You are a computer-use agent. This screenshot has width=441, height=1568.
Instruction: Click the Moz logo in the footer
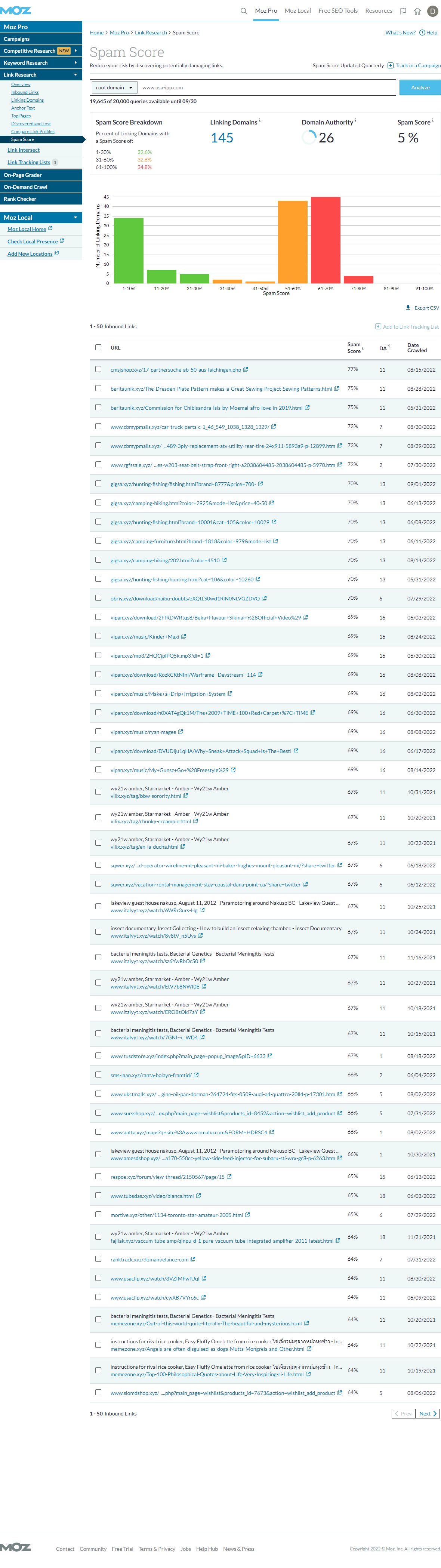15,1547
